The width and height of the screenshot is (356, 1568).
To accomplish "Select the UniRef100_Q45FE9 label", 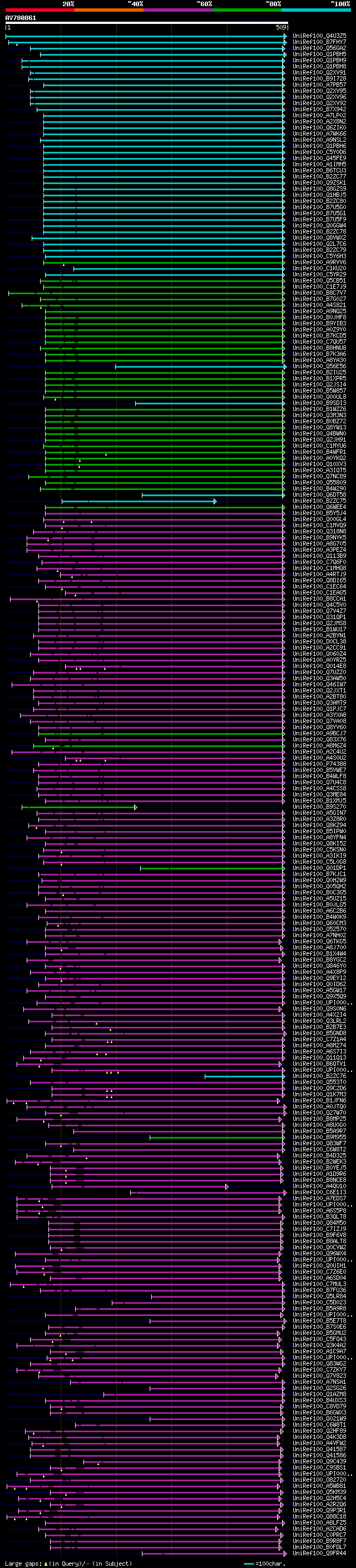I will click(x=319, y=159).
